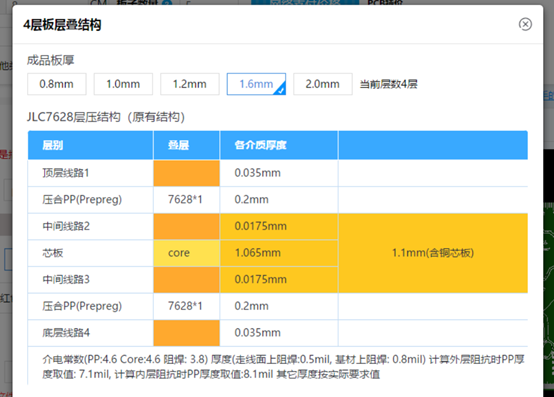Click 0.035mm value in 底层线路4 row
This screenshot has height=397, width=554.
tap(258, 333)
